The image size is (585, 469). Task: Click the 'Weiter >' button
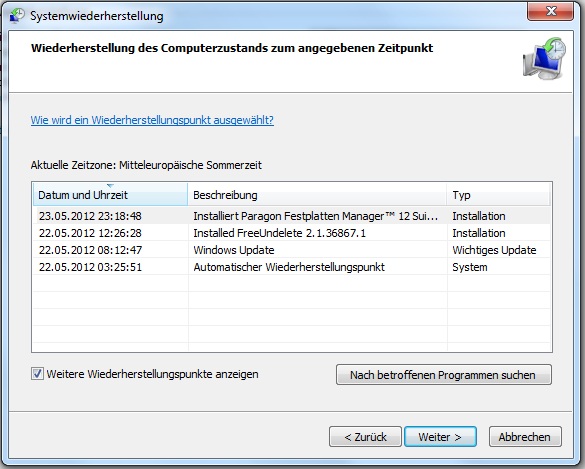pyautogui.click(x=440, y=437)
